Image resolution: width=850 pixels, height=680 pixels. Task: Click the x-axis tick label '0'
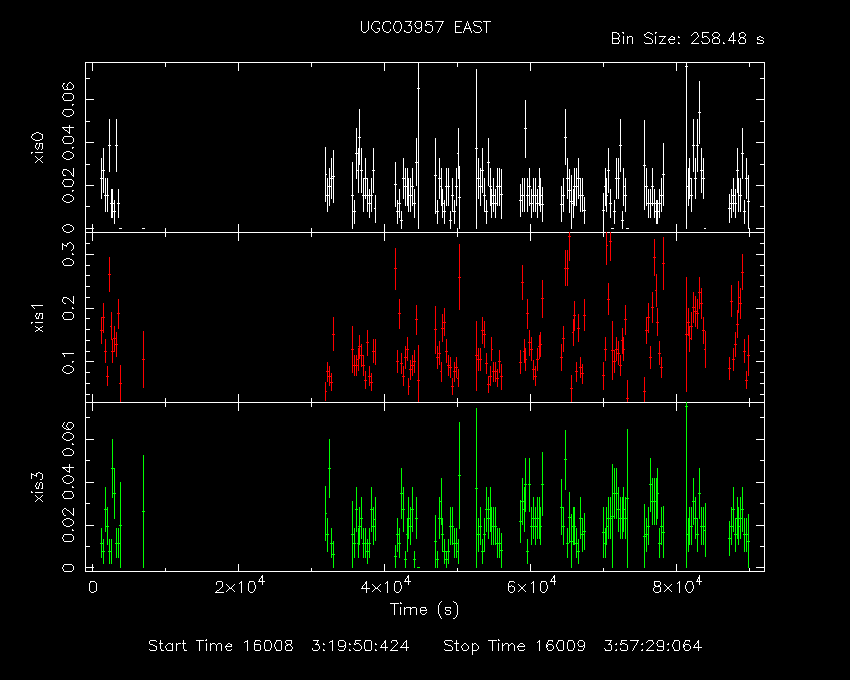coord(93,587)
